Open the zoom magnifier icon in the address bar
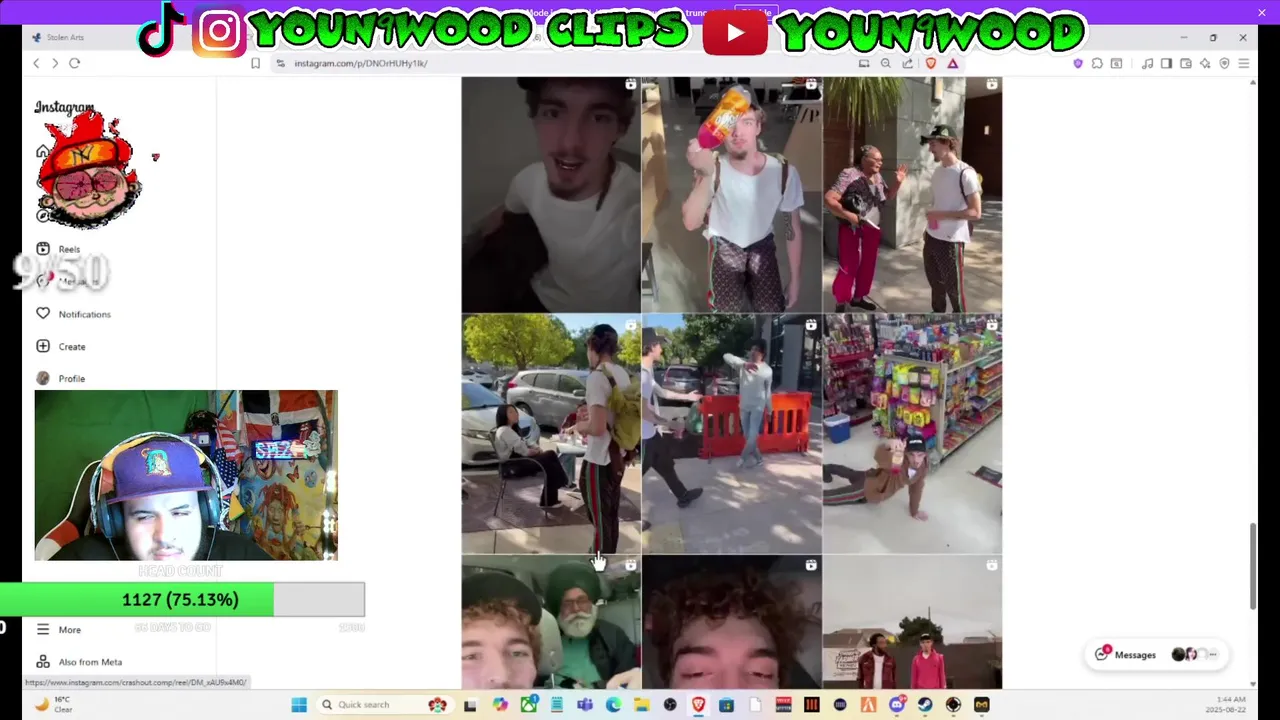 [x=885, y=63]
